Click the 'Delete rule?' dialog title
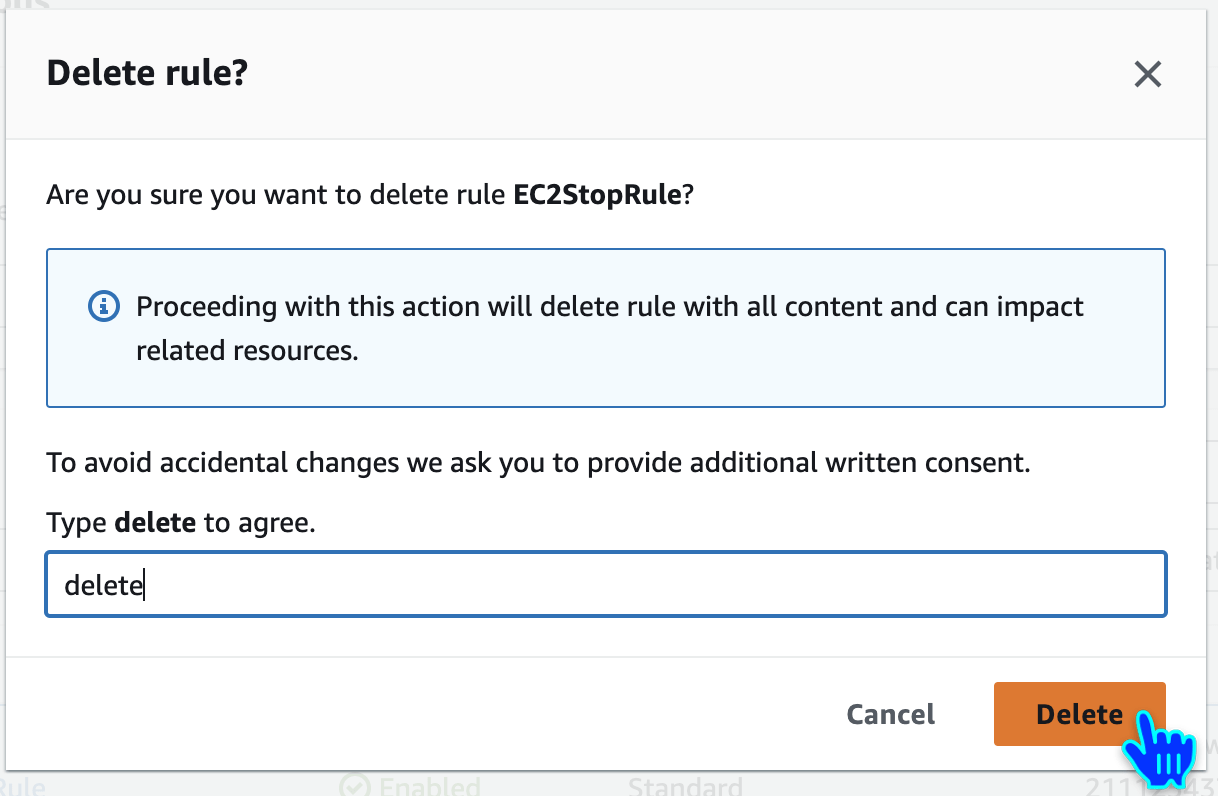Viewport: 1218px width, 796px height. (147, 73)
